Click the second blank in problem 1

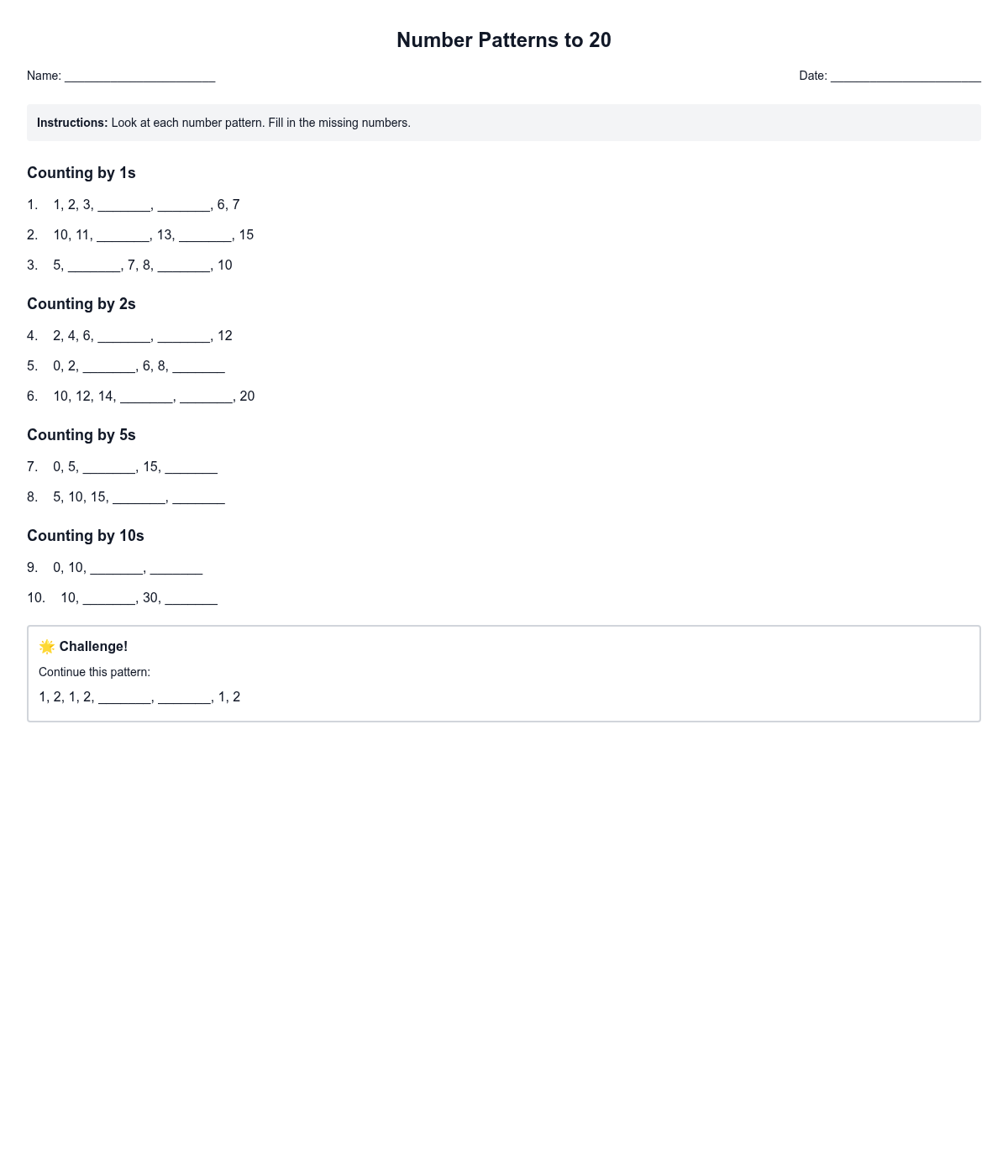click(184, 205)
